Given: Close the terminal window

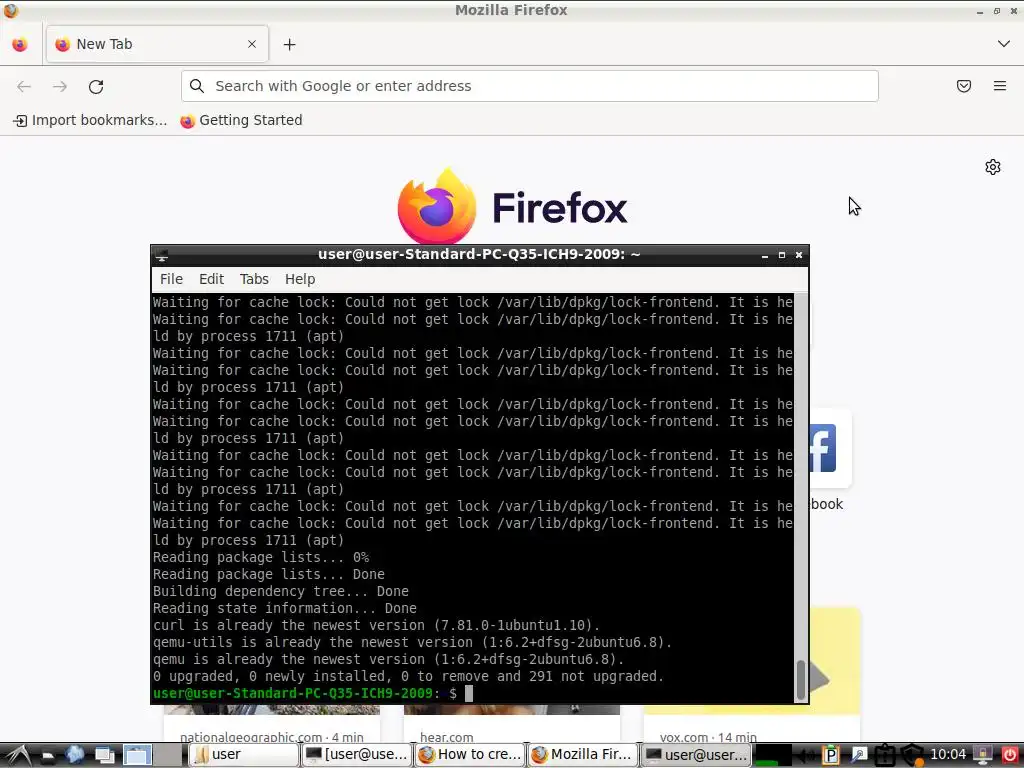Looking at the screenshot, I should [x=799, y=255].
